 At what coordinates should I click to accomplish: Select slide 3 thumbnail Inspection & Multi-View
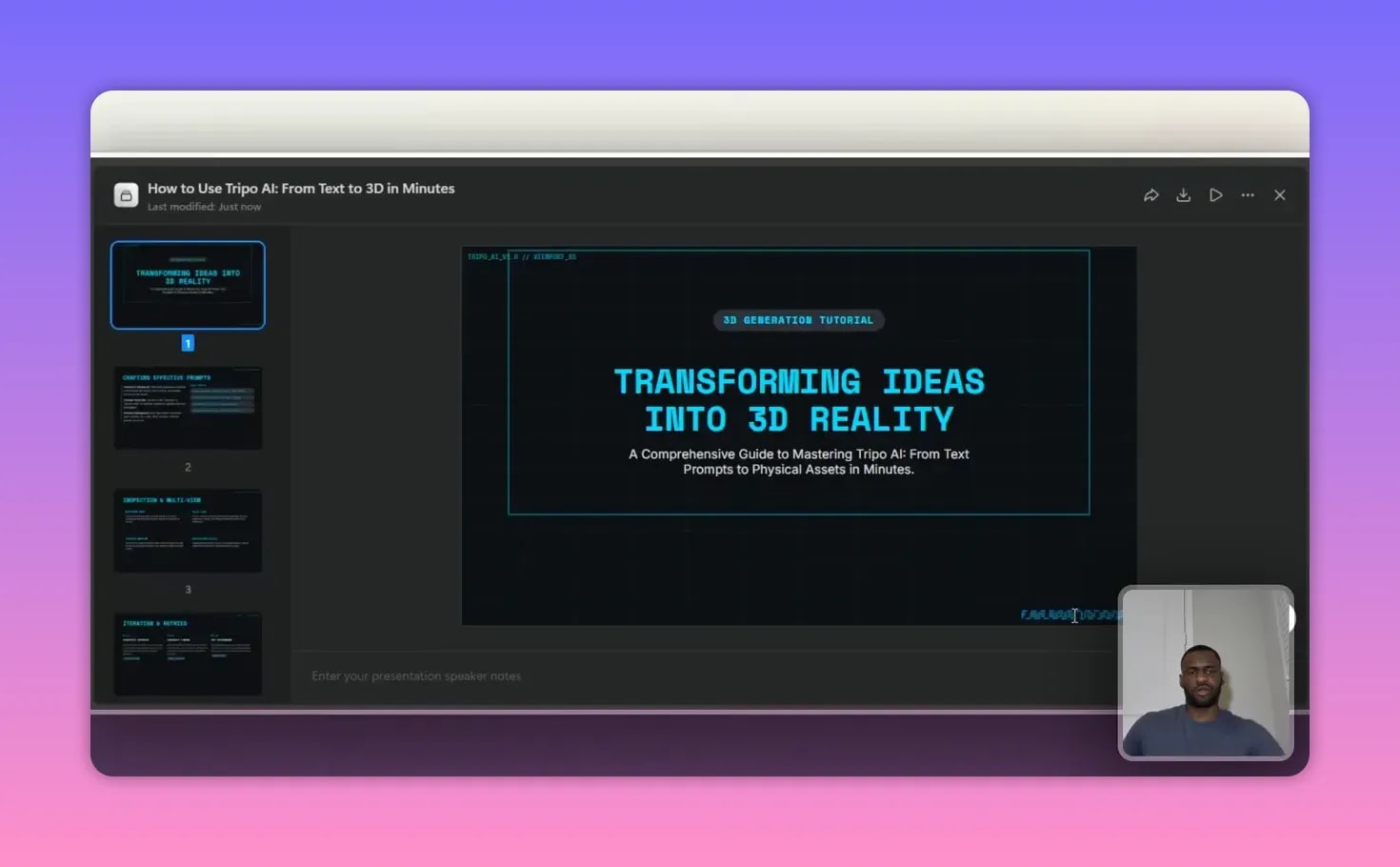coord(188,531)
